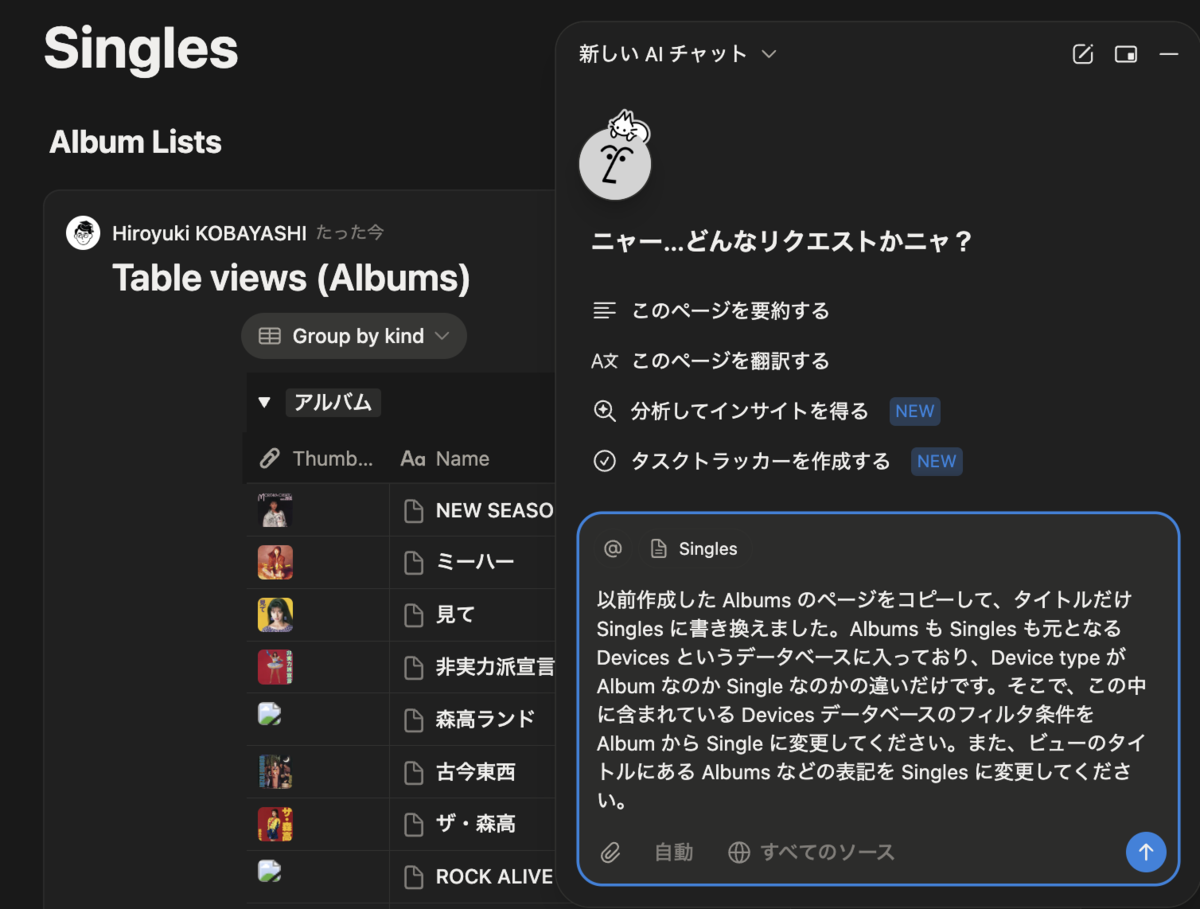Image resolution: width=1200 pixels, height=909 pixels.
Task: Click the Notion AI face avatar
Action: pos(615,162)
